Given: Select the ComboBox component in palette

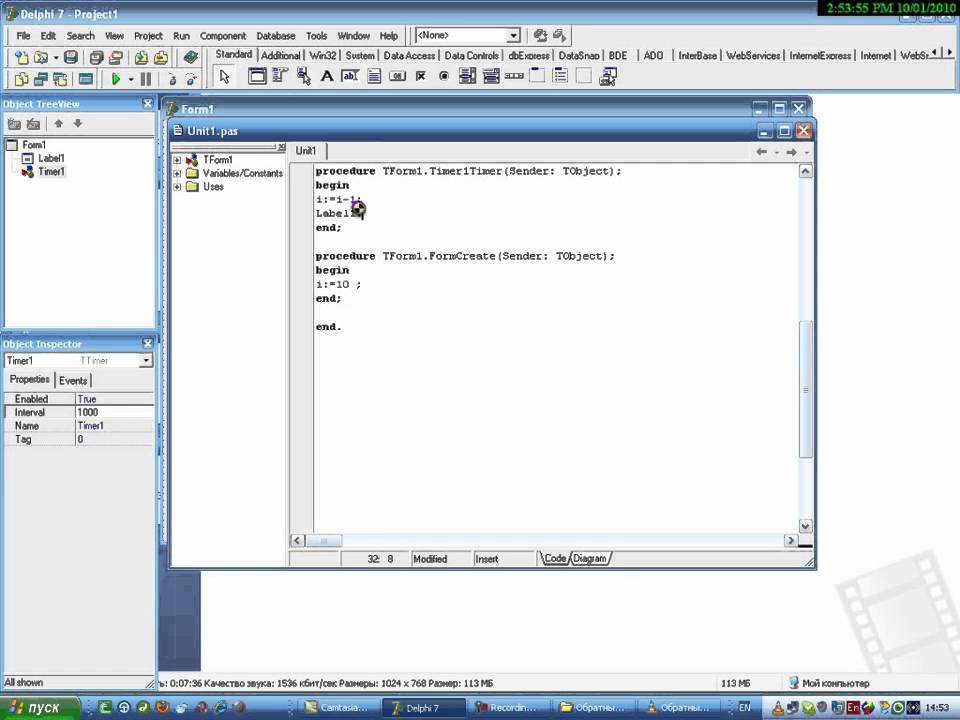Looking at the screenshot, I should 490,76.
